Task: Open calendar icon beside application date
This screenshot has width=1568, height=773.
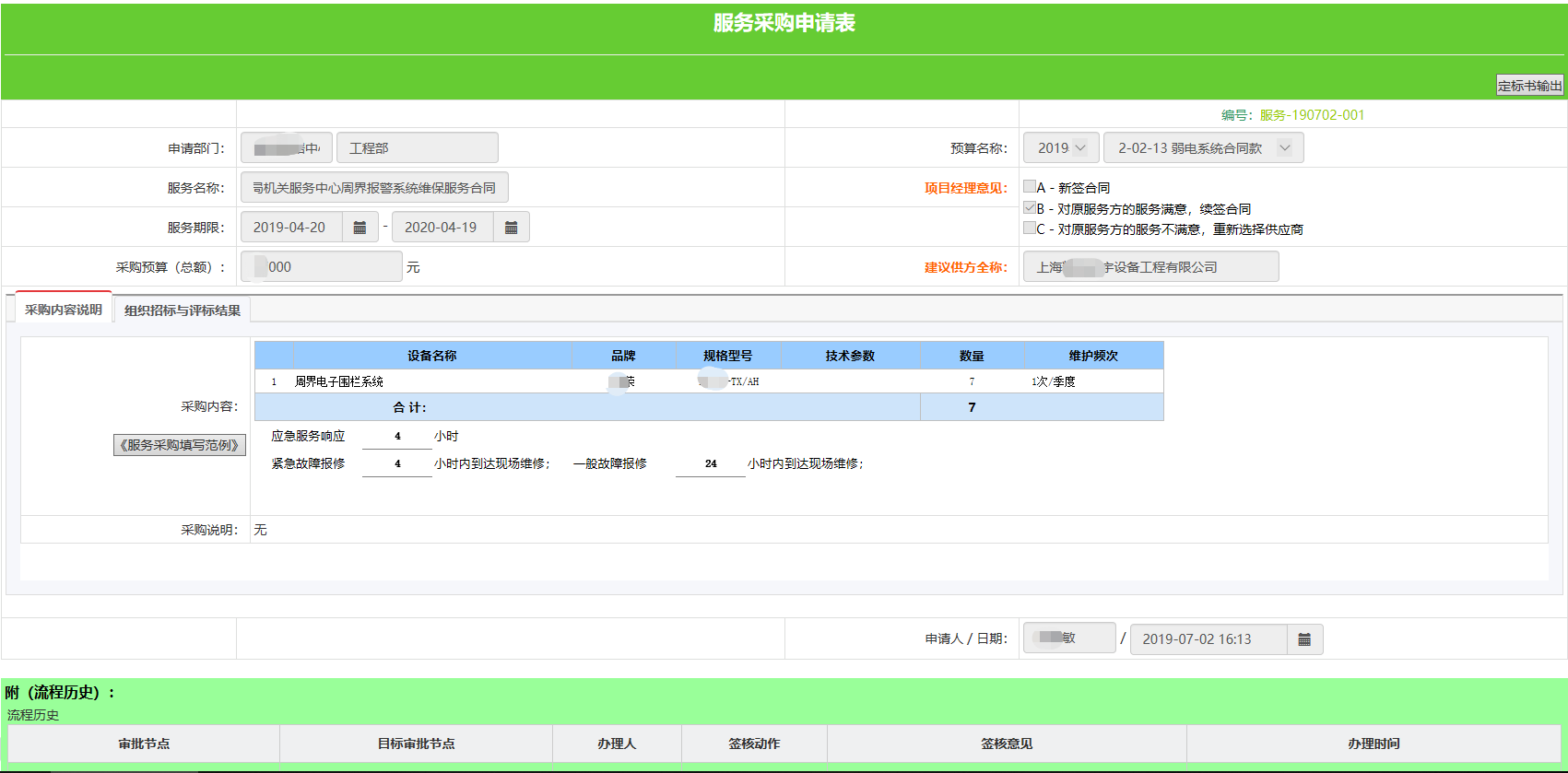Action: (x=1303, y=639)
